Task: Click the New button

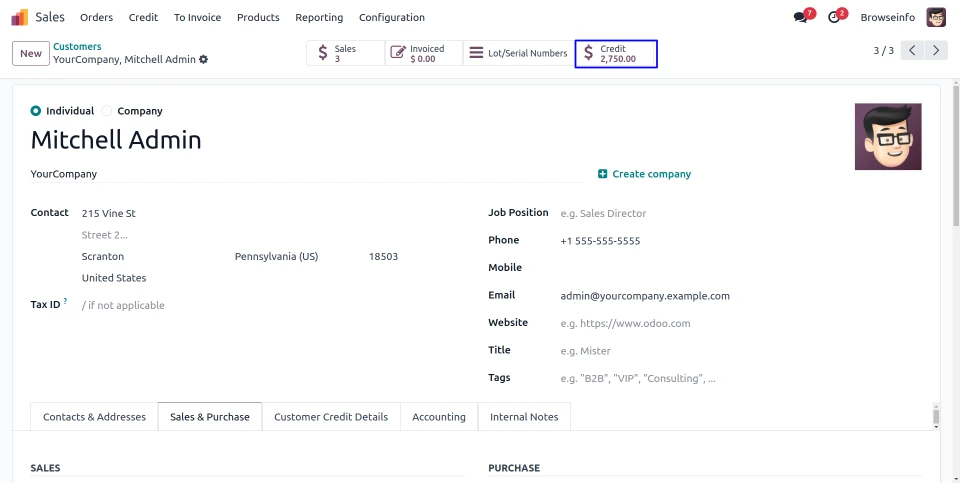Action: pos(31,54)
